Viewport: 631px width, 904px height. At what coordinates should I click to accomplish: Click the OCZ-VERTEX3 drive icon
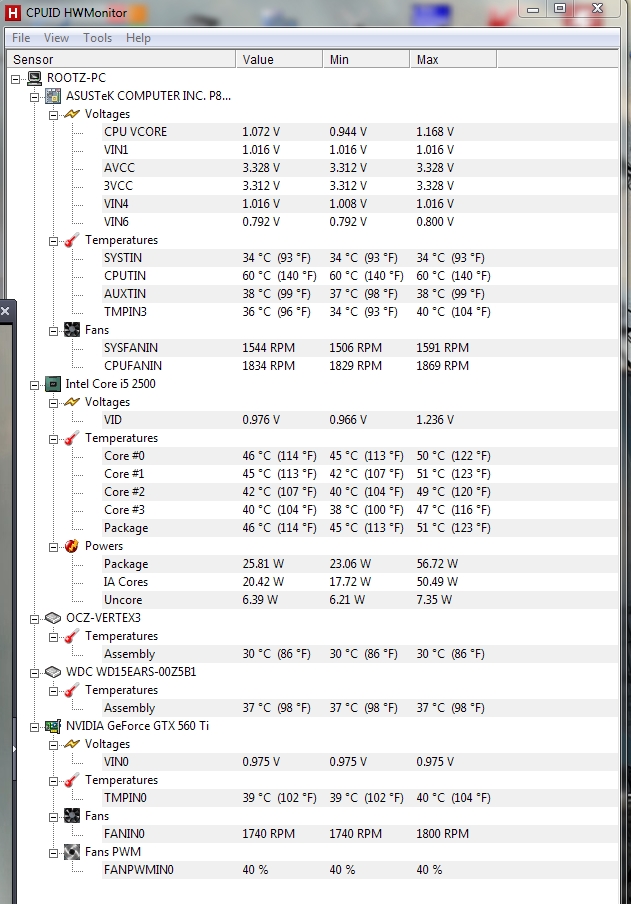[x=53, y=618]
